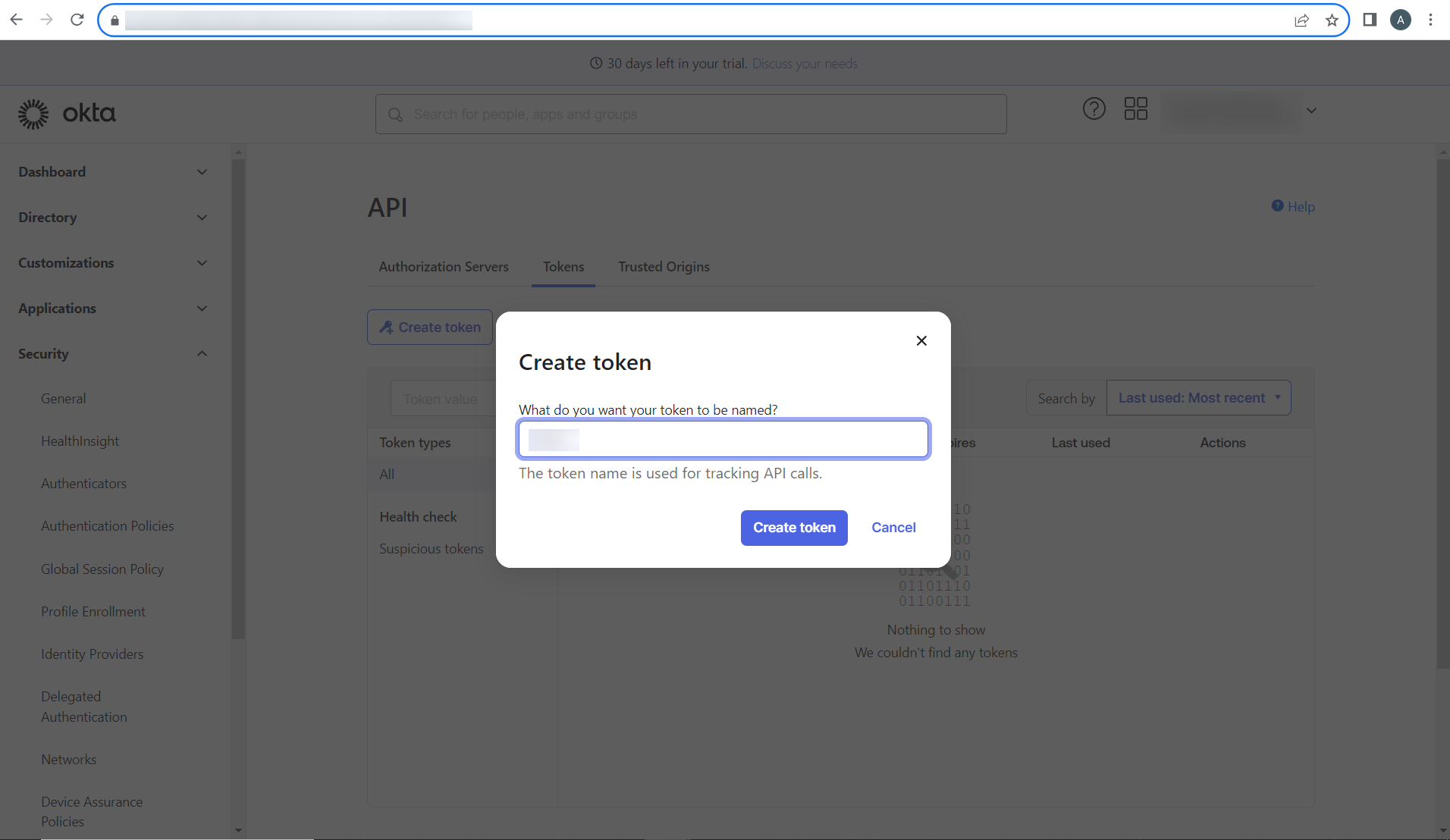The image size is (1450, 840).
Task: Open Authenticators in the sidebar
Action: coord(84,484)
